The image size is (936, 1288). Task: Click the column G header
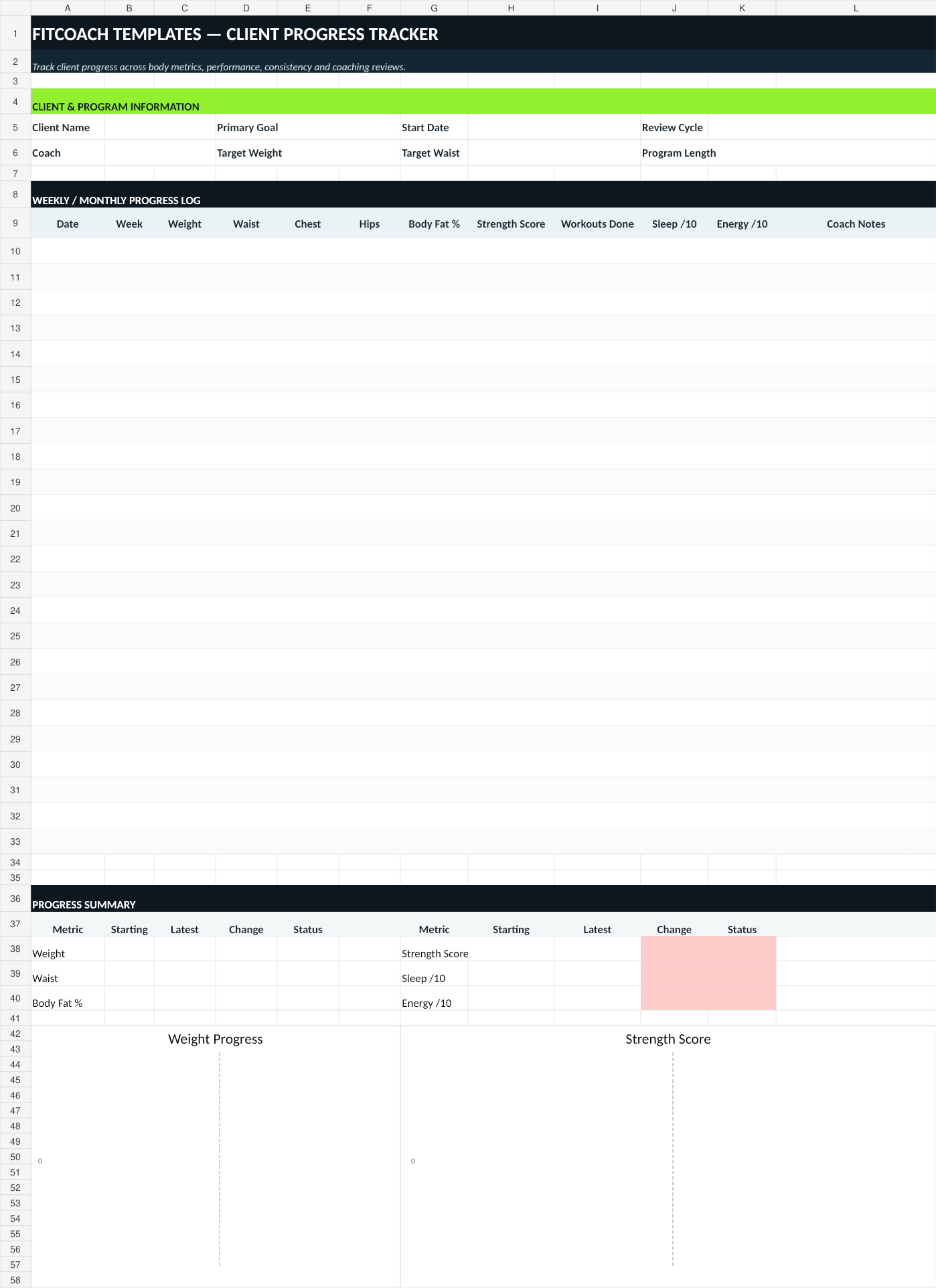[434, 8]
